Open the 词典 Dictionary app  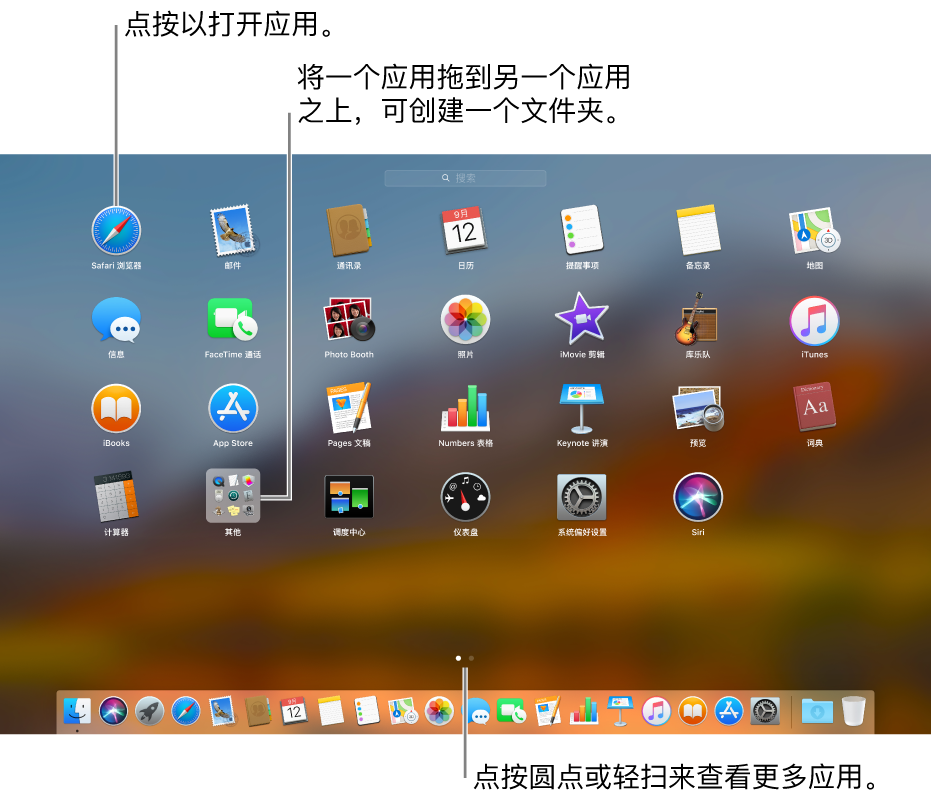(814, 408)
